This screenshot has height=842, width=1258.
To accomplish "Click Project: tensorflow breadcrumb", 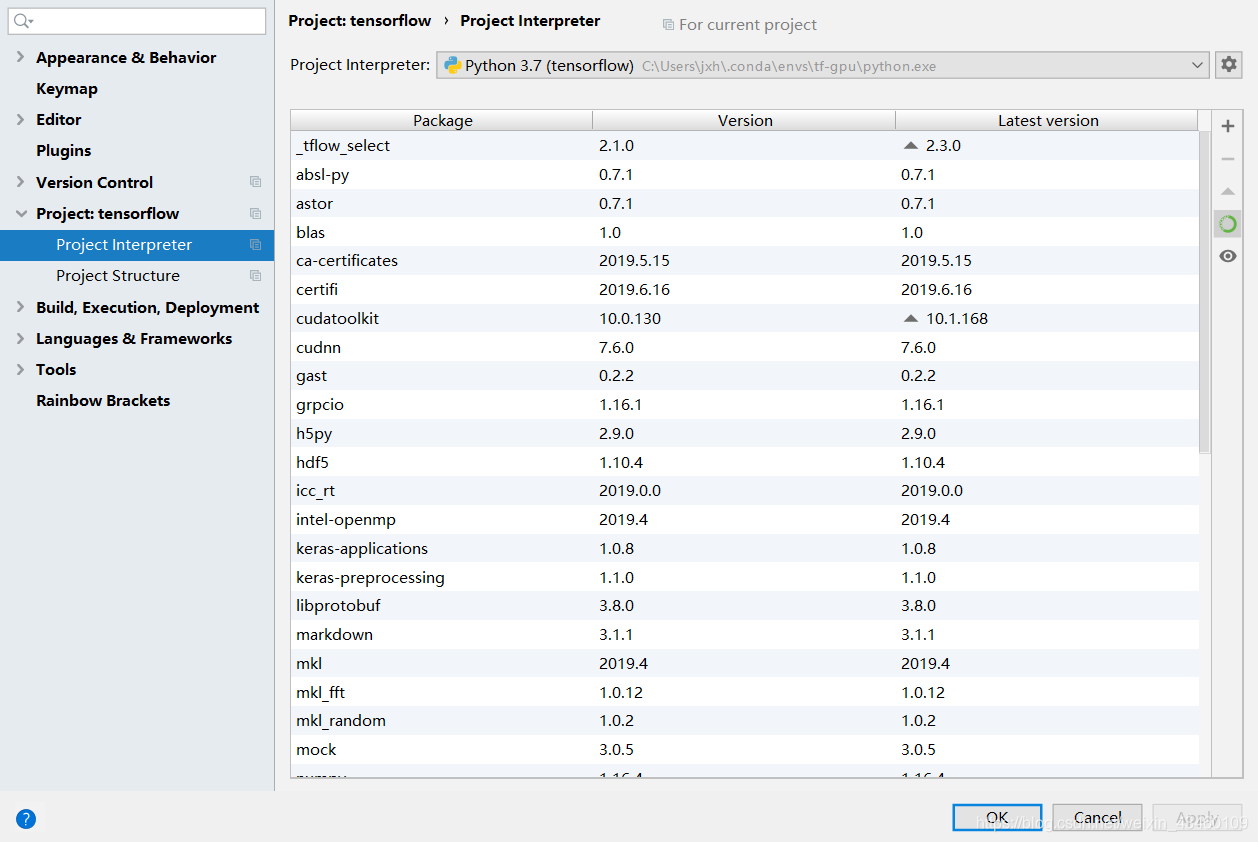I will (x=360, y=21).
